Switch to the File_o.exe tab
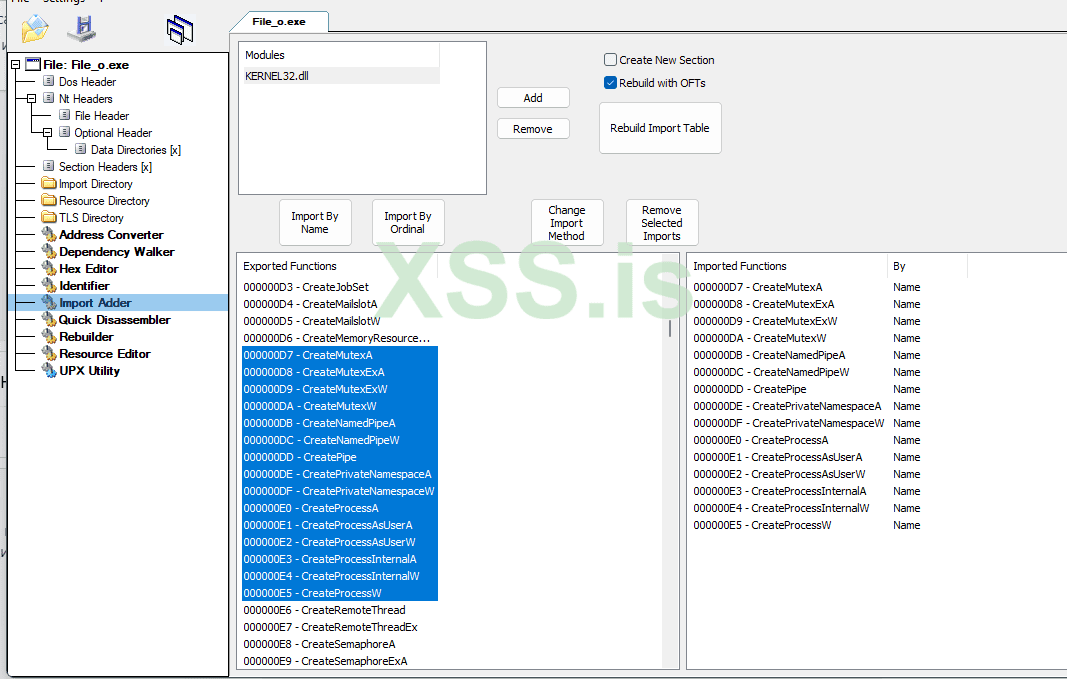This screenshot has height=679, width=1067. [279, 22]
